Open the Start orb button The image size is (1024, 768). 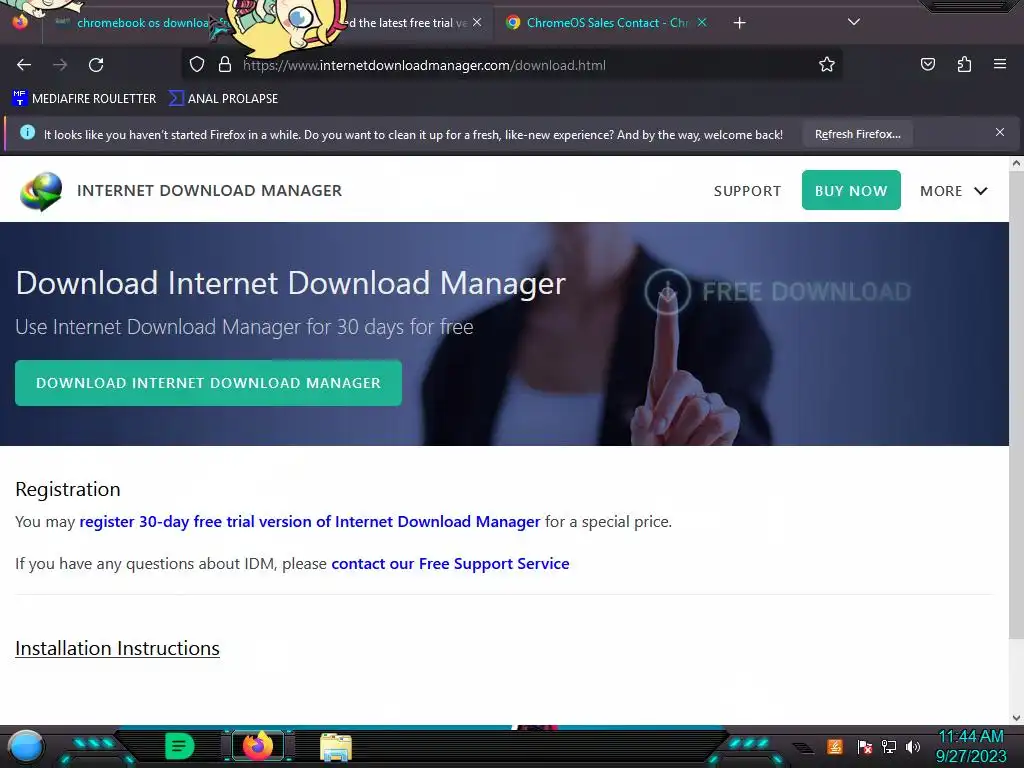coord(25,747)
